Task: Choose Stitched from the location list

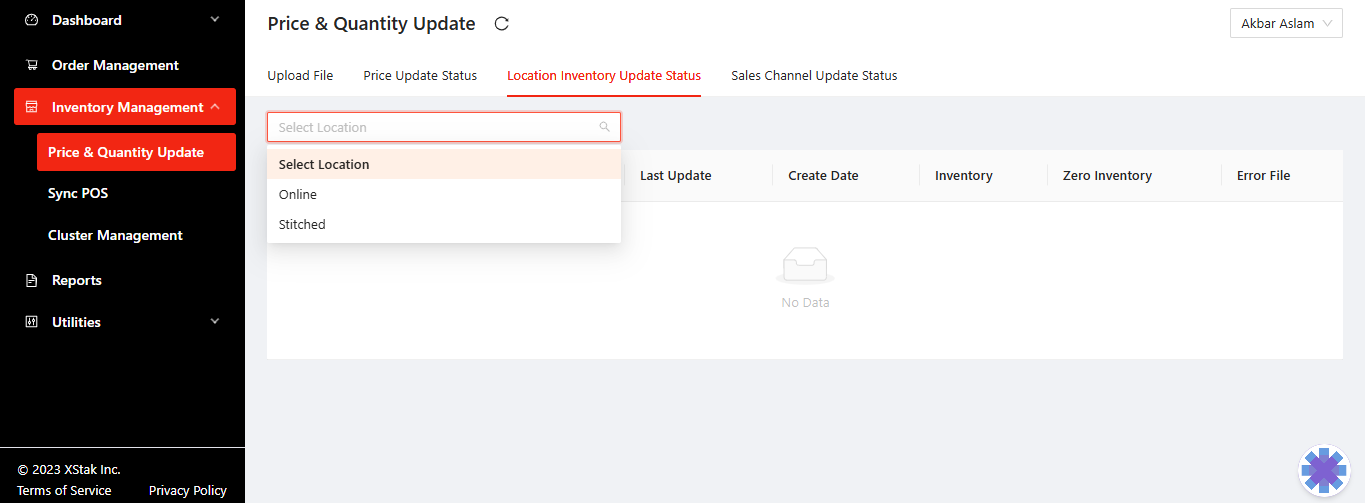Action: click(x=302, y=224)
